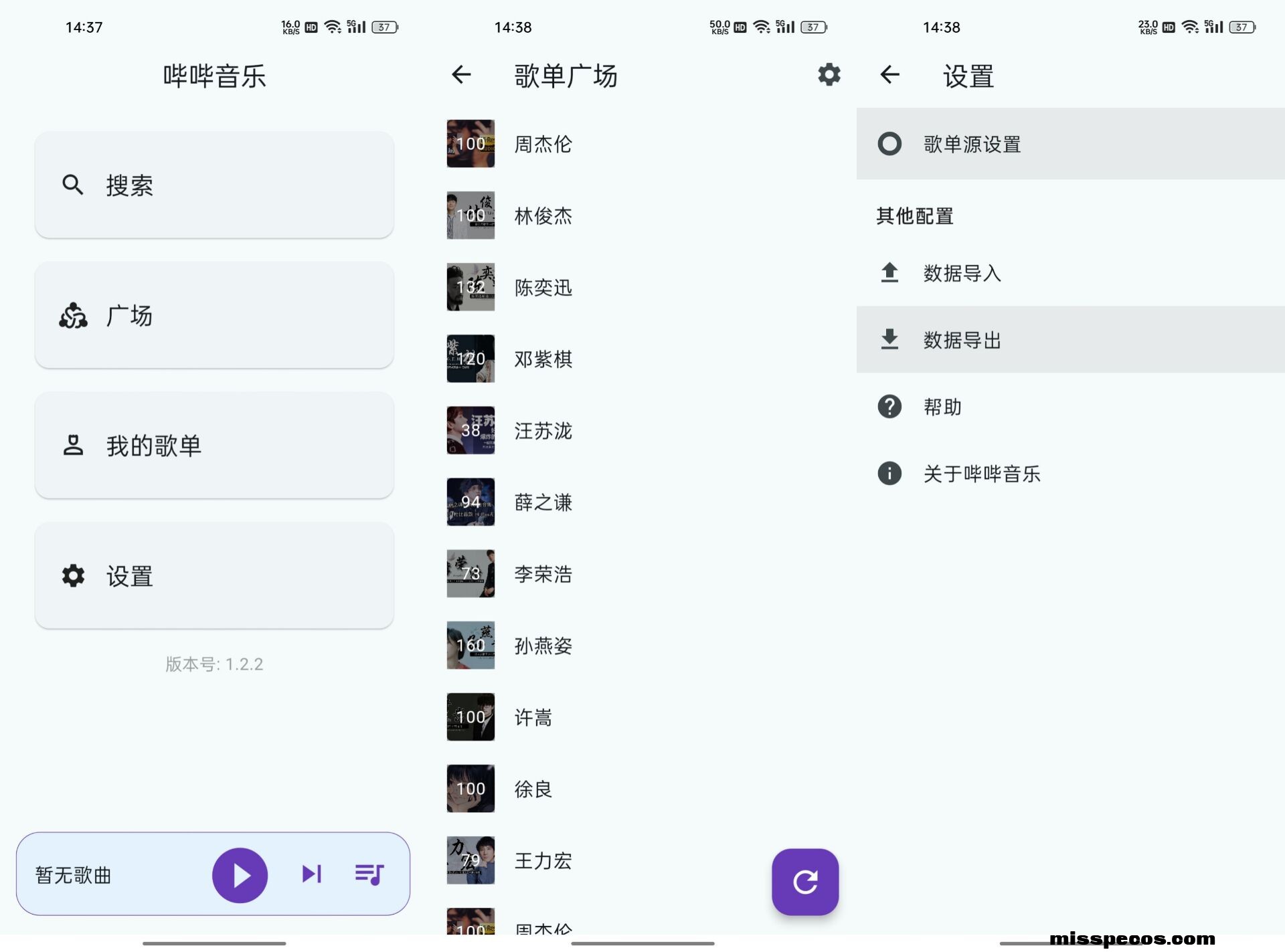The width and height of the screenshot is (1285, 952).
Task: Tap the info icon beside 关于哔哔音乐
Action: click(x=889, y=474)
